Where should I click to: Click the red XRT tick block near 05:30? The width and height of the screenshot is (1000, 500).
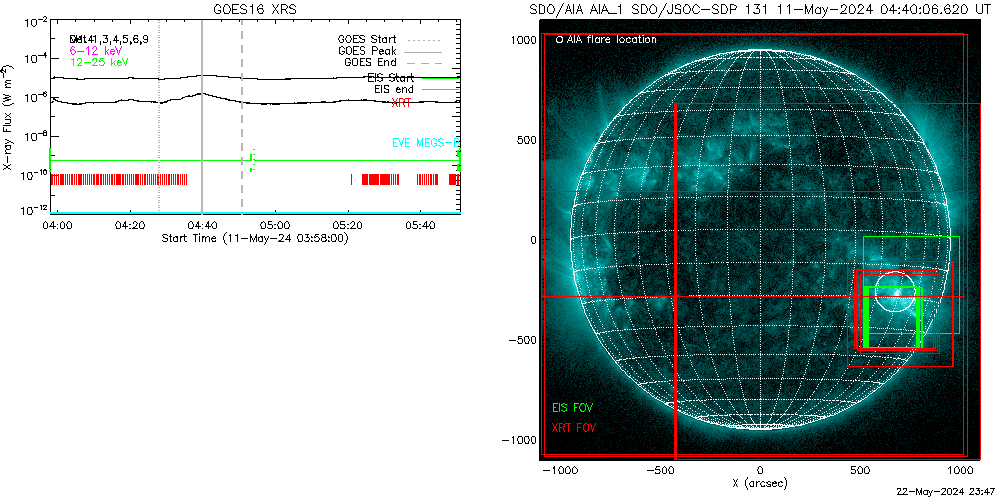pos(380,179)
